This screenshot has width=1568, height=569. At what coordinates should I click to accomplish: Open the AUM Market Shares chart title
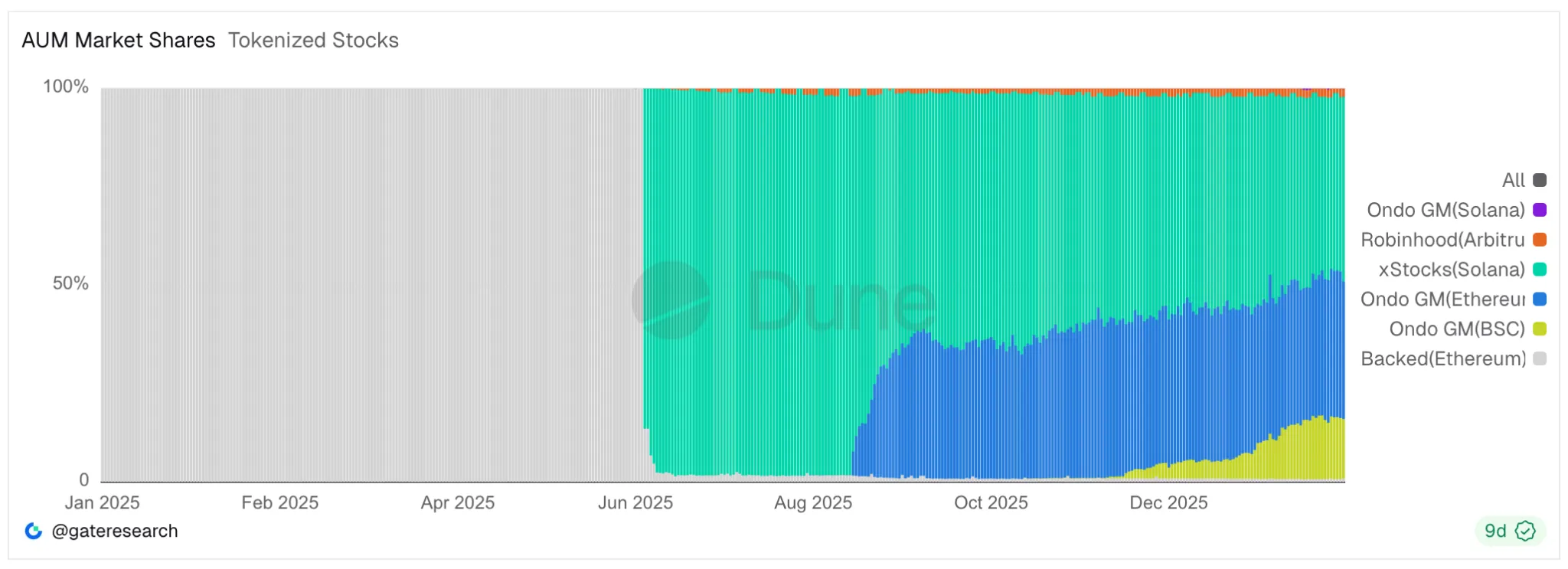(118, 41)
